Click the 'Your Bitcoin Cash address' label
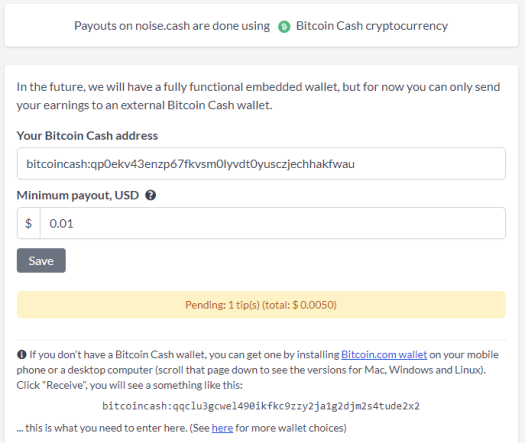Screen dimensions: 525x443 point(87,136)
